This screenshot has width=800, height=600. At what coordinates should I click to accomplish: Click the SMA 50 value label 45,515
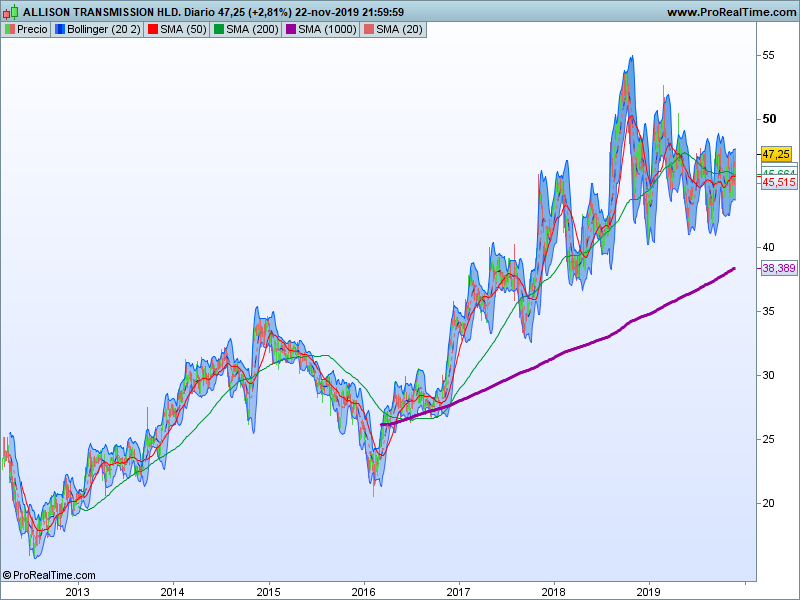pos(779,182)
